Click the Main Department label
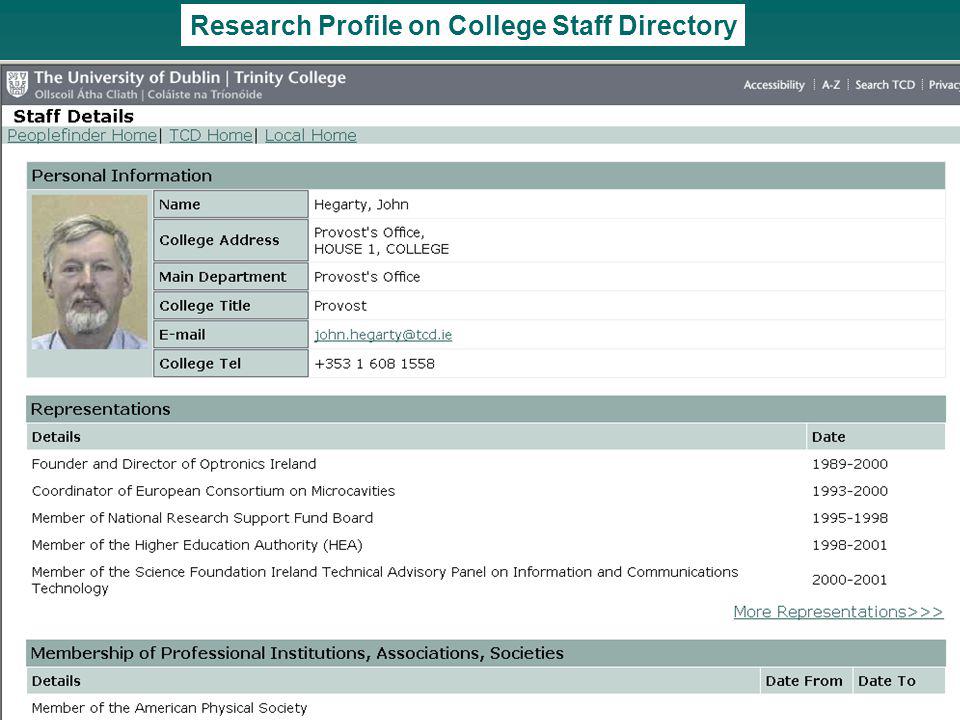Screen dimensions: 960x720 pyautogui.click(x=230, y=277)
